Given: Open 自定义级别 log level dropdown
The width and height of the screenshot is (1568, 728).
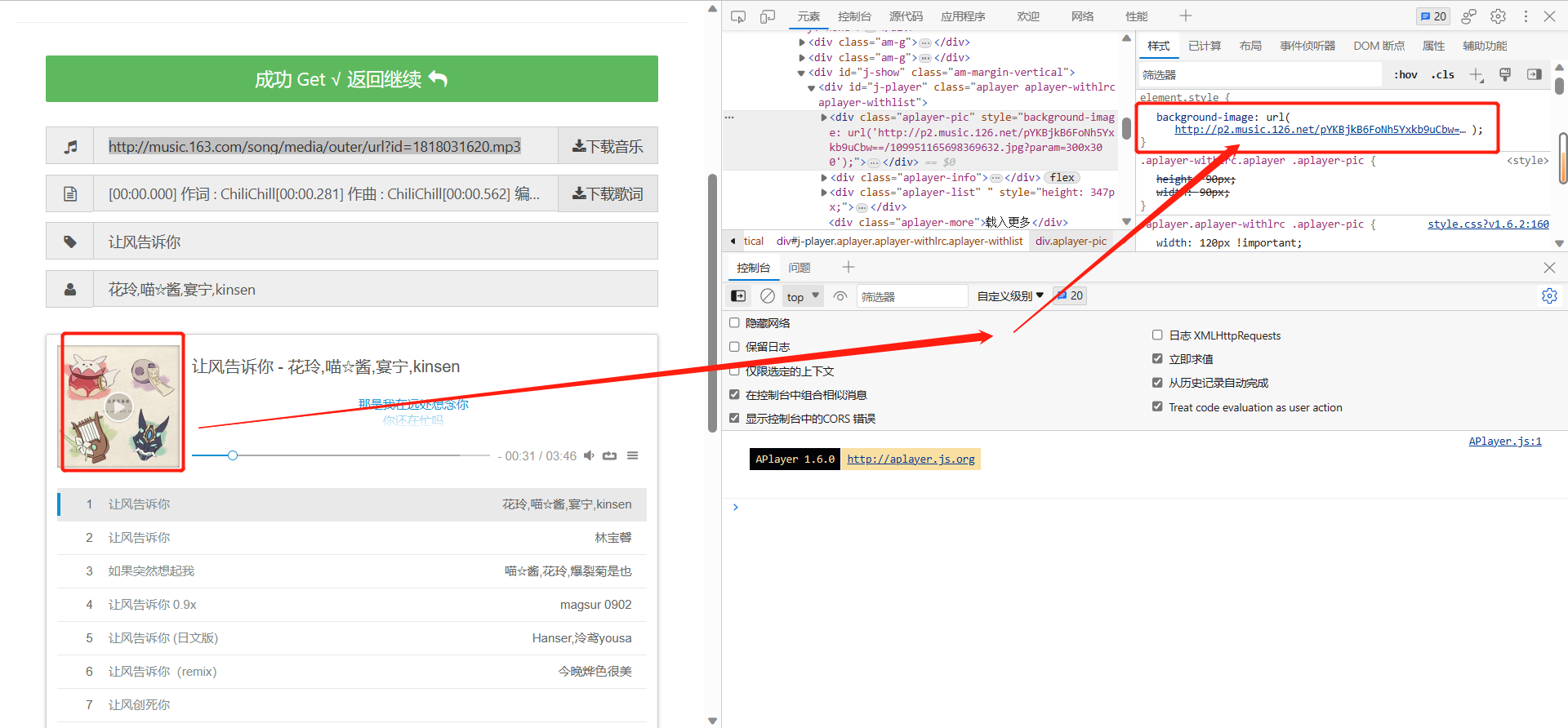Looking at the screenshot, I should [x=1010, y=296].
